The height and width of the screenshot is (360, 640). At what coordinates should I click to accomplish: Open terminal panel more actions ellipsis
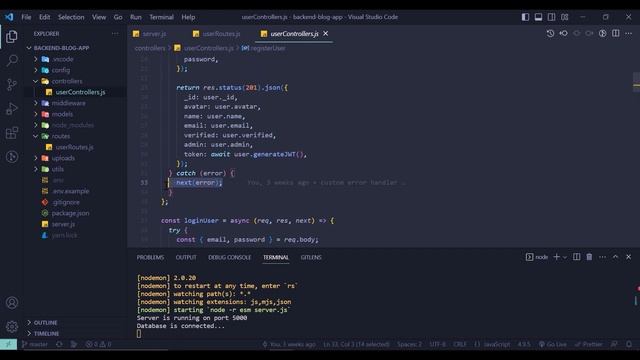(602, 257)
